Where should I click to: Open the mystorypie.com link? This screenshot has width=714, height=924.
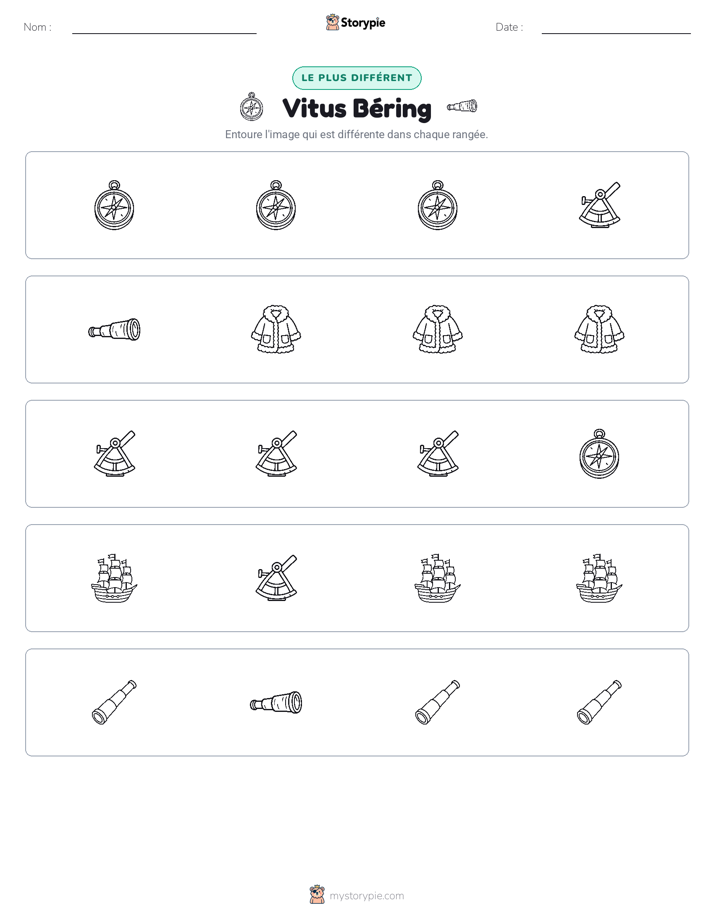pos(366,896)
